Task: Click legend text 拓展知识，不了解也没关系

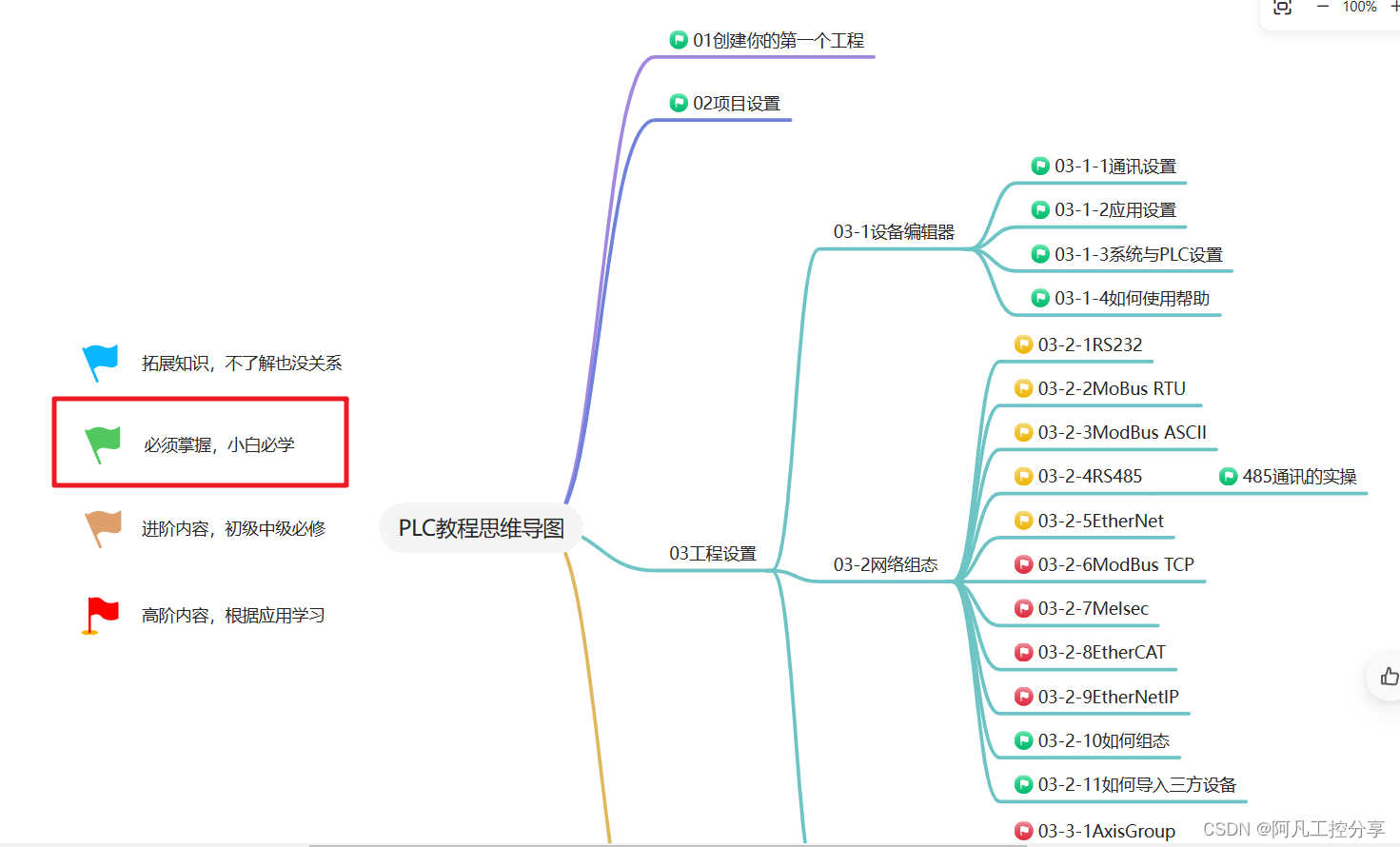Action: [242, 363]
